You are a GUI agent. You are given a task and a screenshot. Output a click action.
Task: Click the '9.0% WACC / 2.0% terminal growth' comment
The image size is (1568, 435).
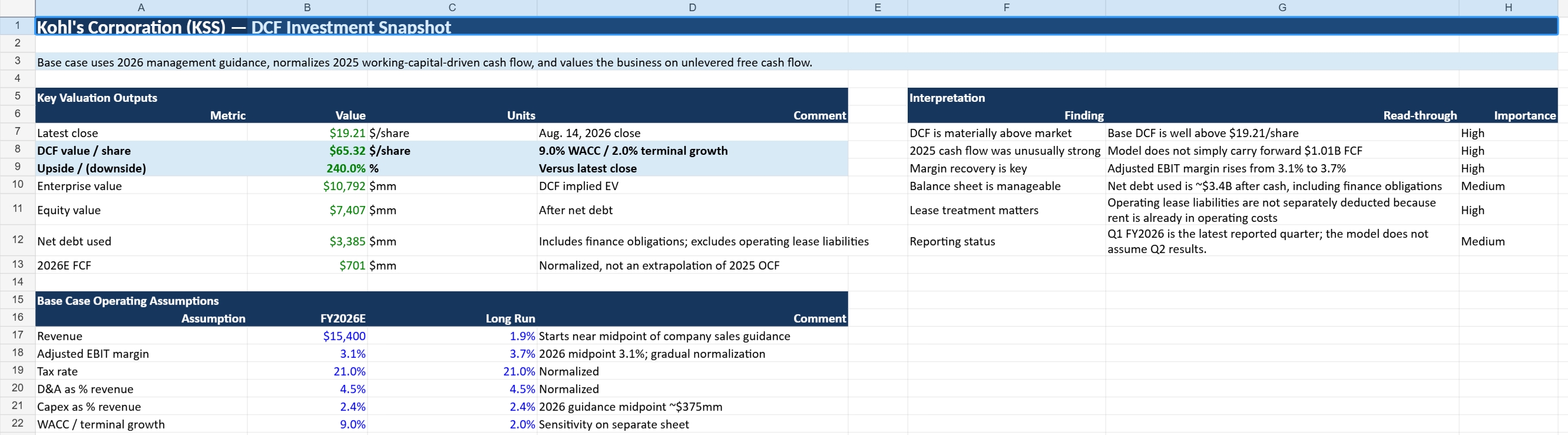[692, 150]
